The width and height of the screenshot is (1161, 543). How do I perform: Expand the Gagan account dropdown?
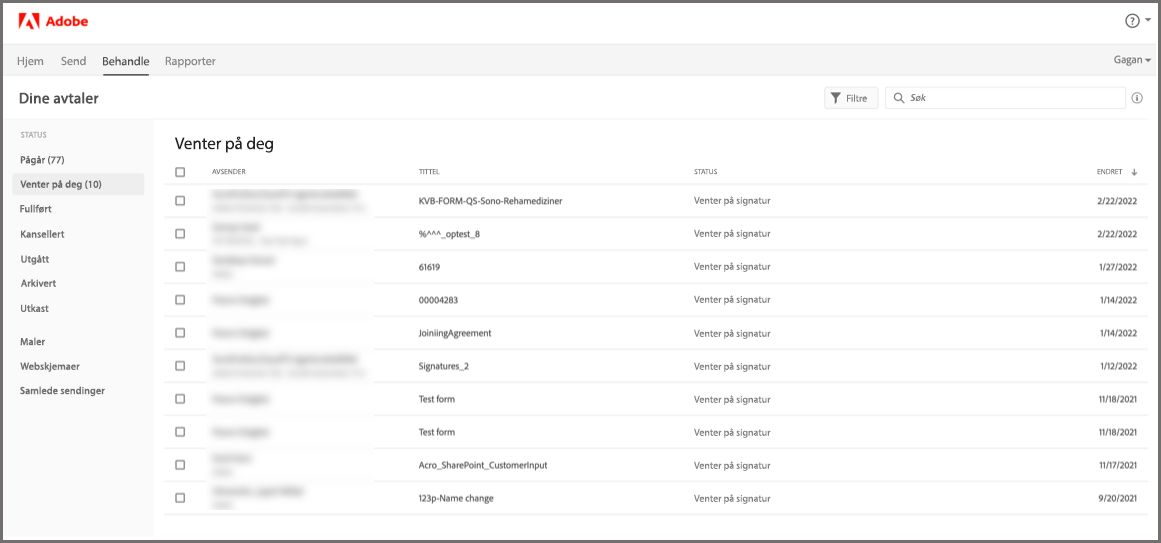pos(1132,60)
